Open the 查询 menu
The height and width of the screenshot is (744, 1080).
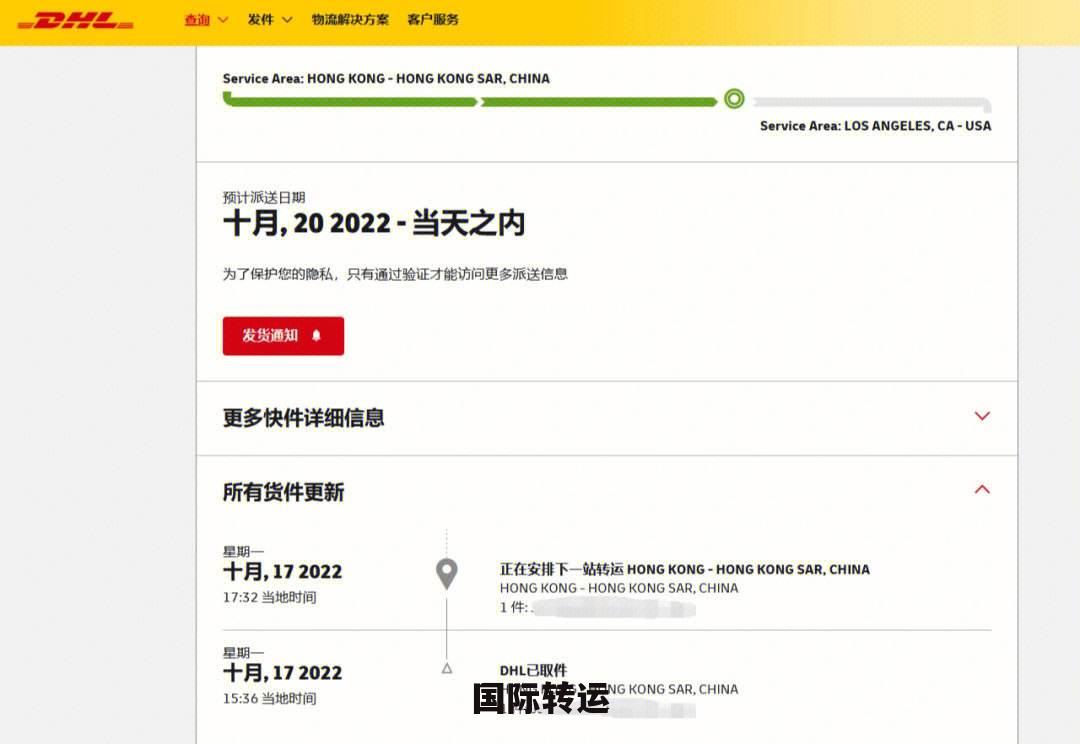coord(197,19)
